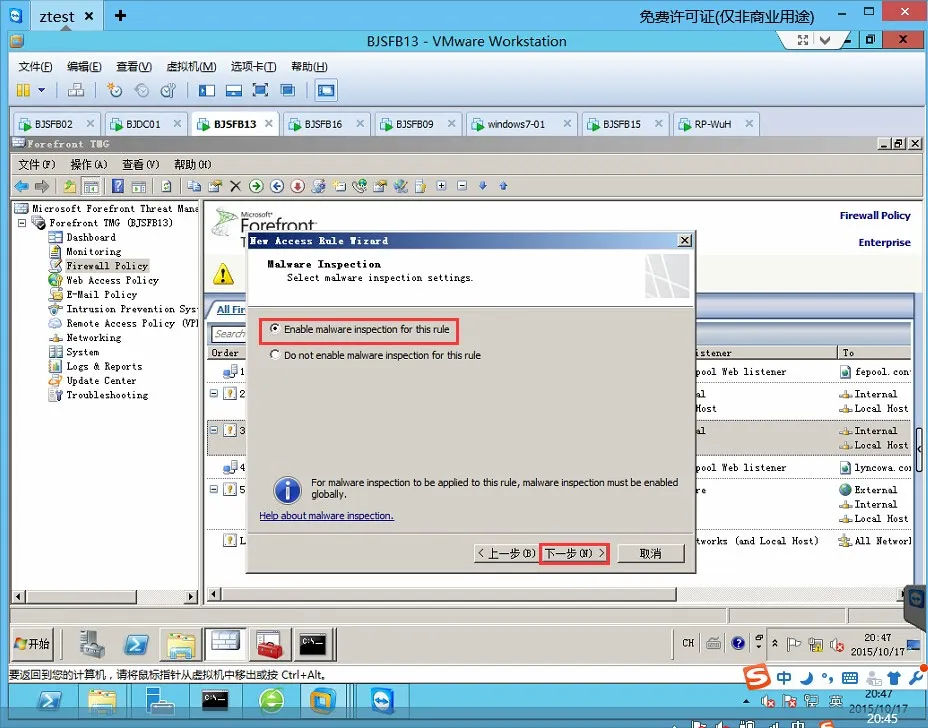Close the BJSFB09 VM tab
The image size is (928, 728).
(452, 124)
